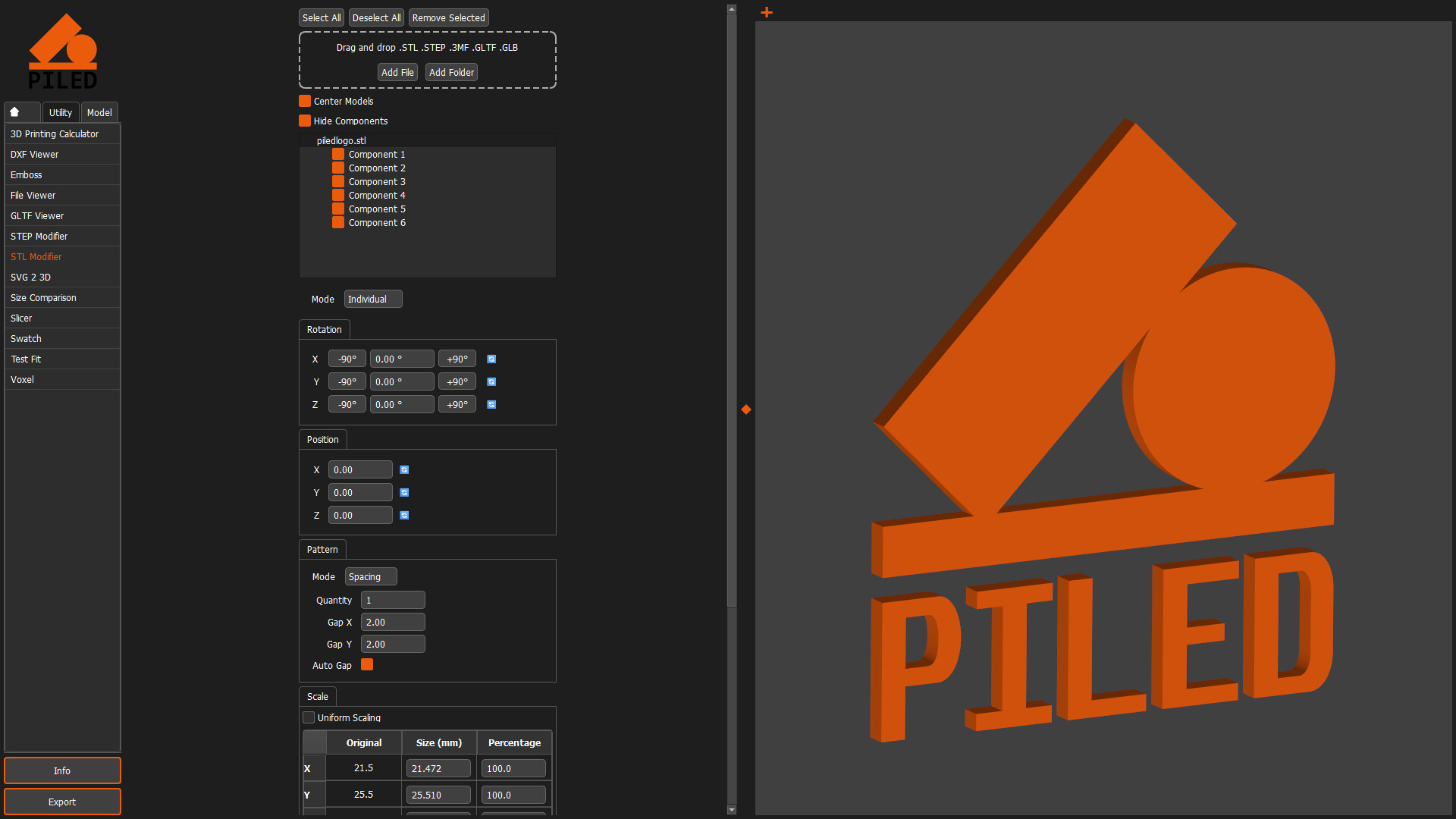The height and width of the screenshot is (819, 1456).
Task: Click the red plus marker in the viewport
Action: (767, 12)
